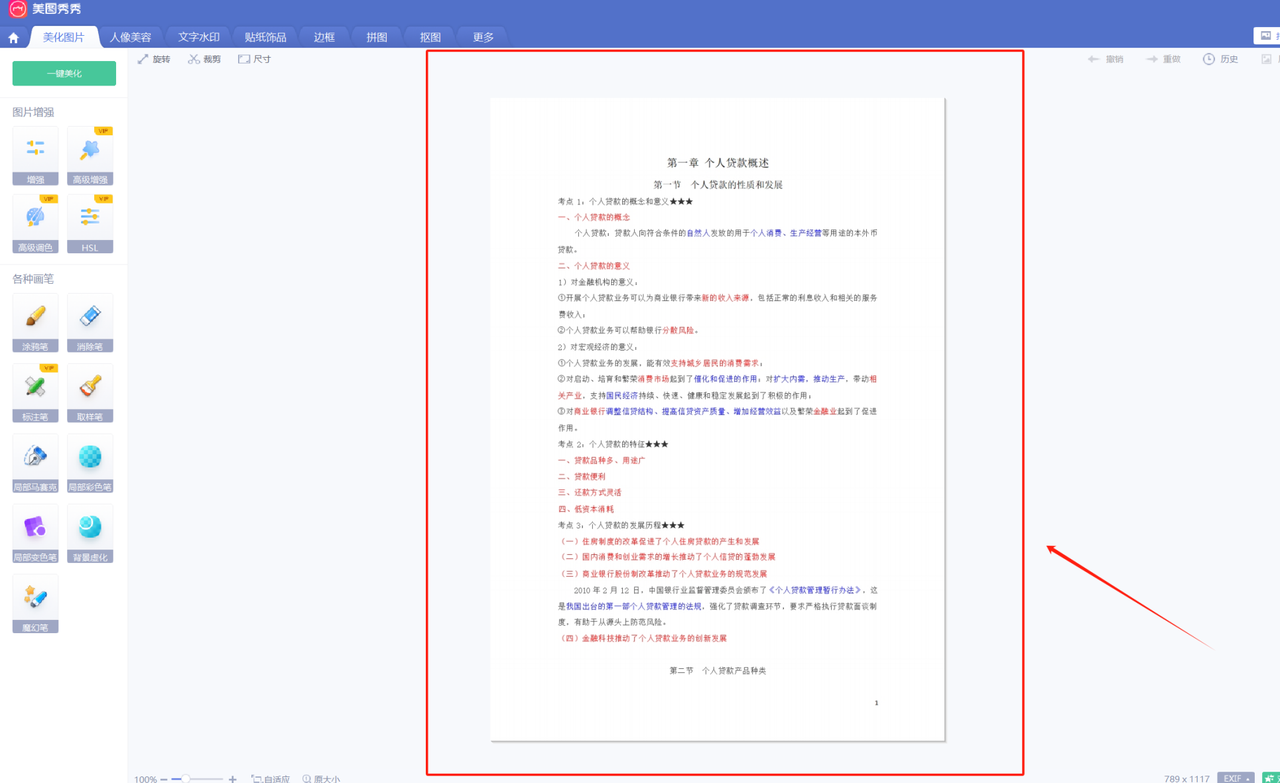Select the 局部马赛克 local mosaic tool

[35, 463]
